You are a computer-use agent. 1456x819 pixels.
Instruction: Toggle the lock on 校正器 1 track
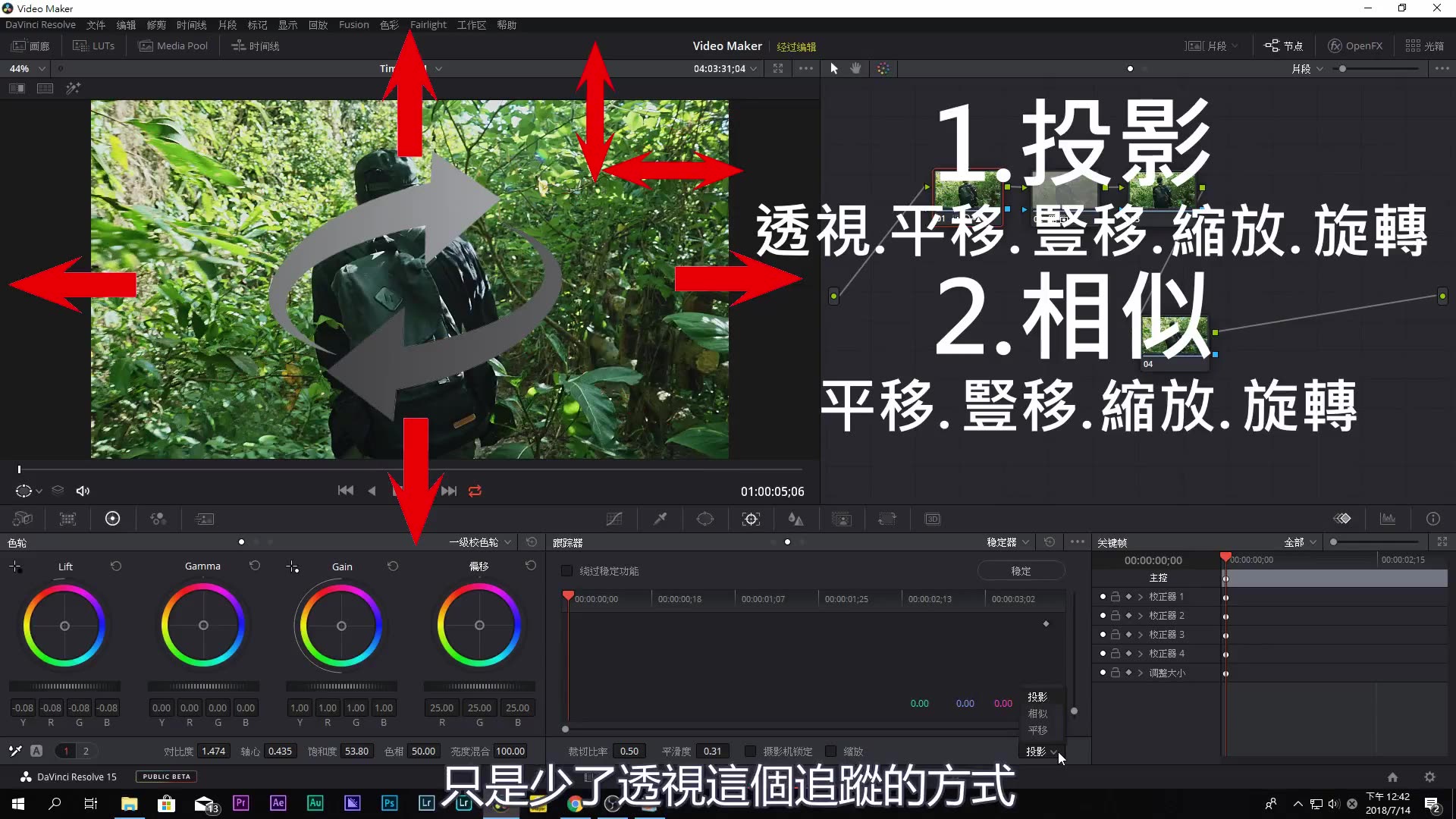click(x=1115, y=597)
